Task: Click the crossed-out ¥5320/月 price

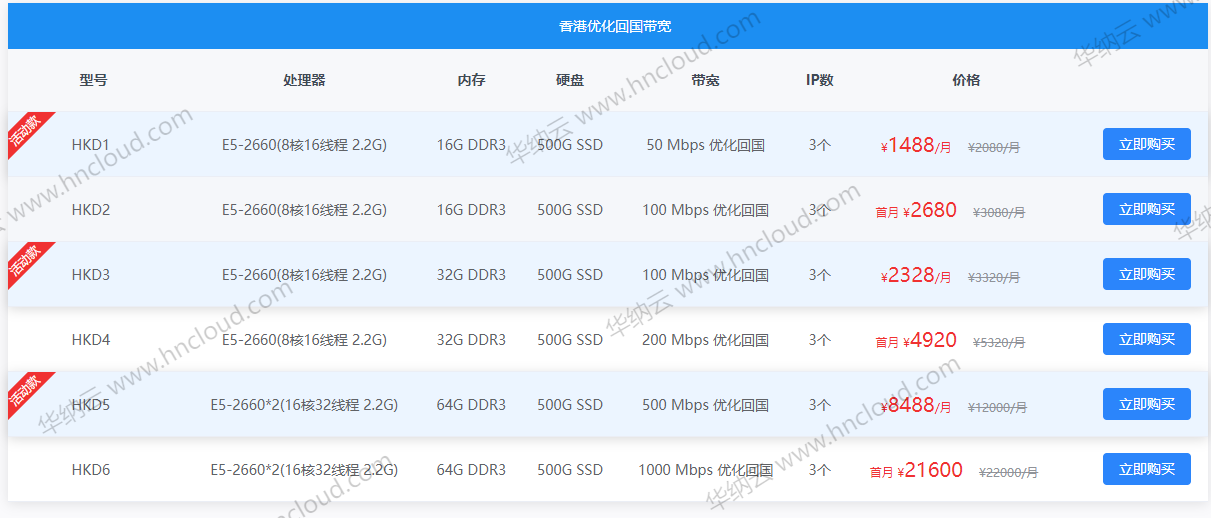Action: [x=999, y=342]
